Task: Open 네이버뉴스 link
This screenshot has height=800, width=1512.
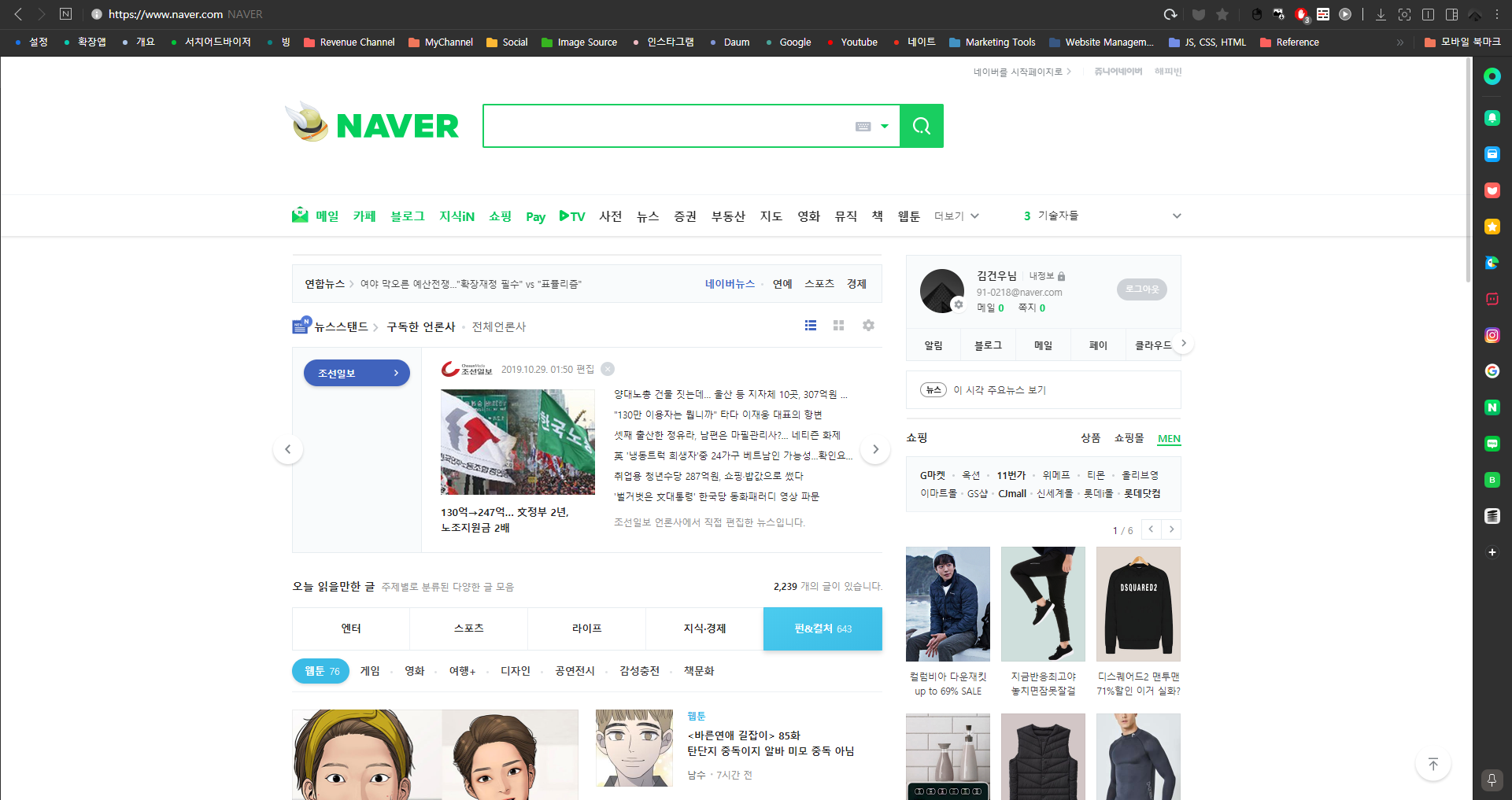Action: click(730, 284)
